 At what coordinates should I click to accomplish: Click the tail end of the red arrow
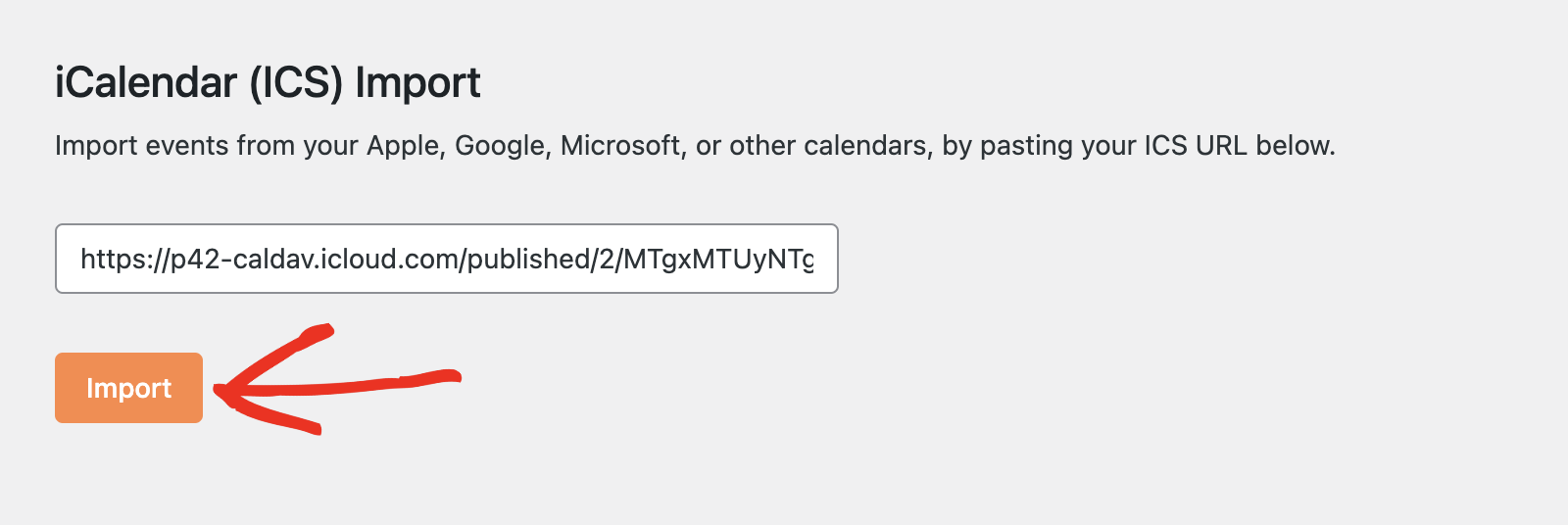click(451, 374)
